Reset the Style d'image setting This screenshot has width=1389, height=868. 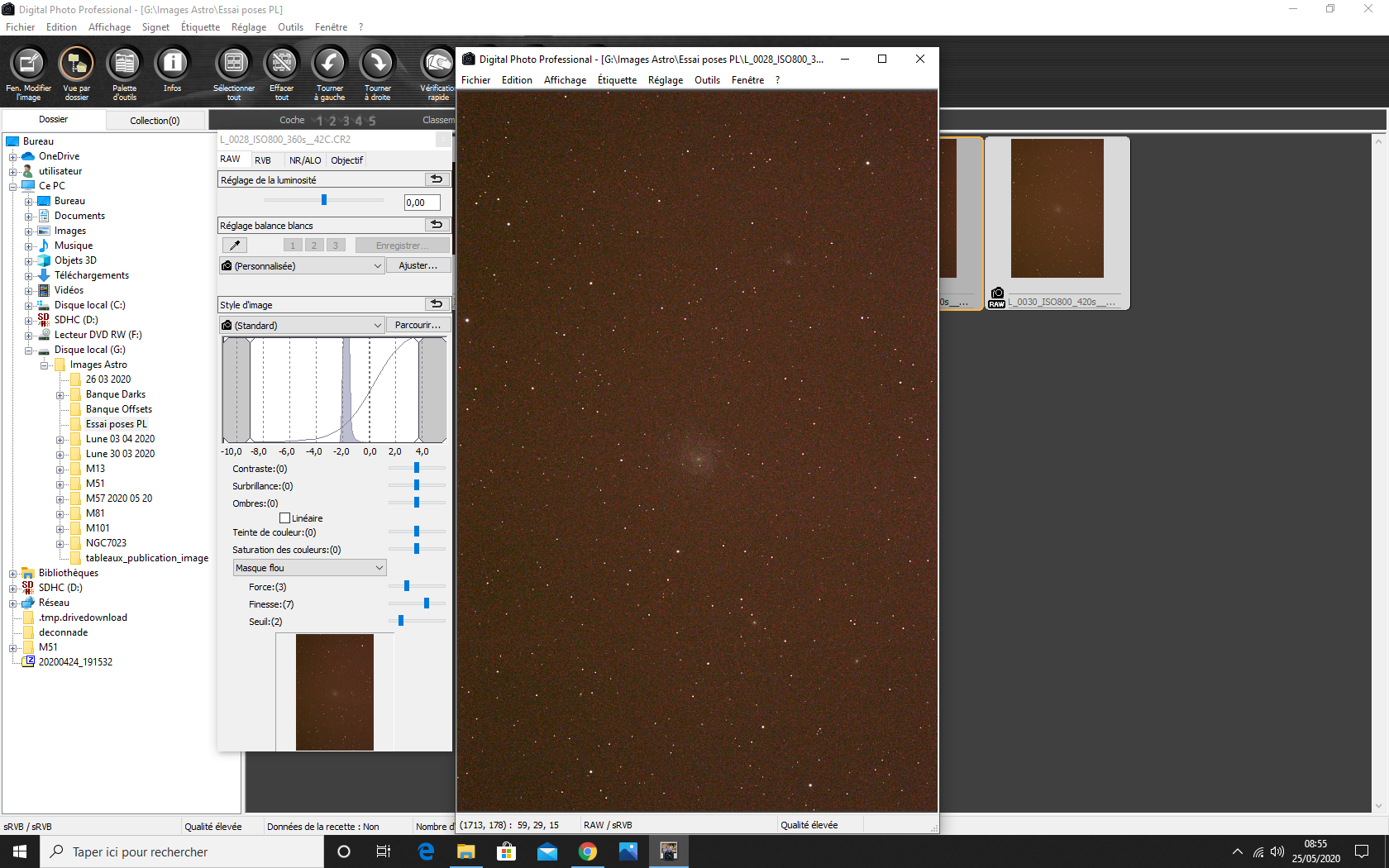[x=437, y=304]
